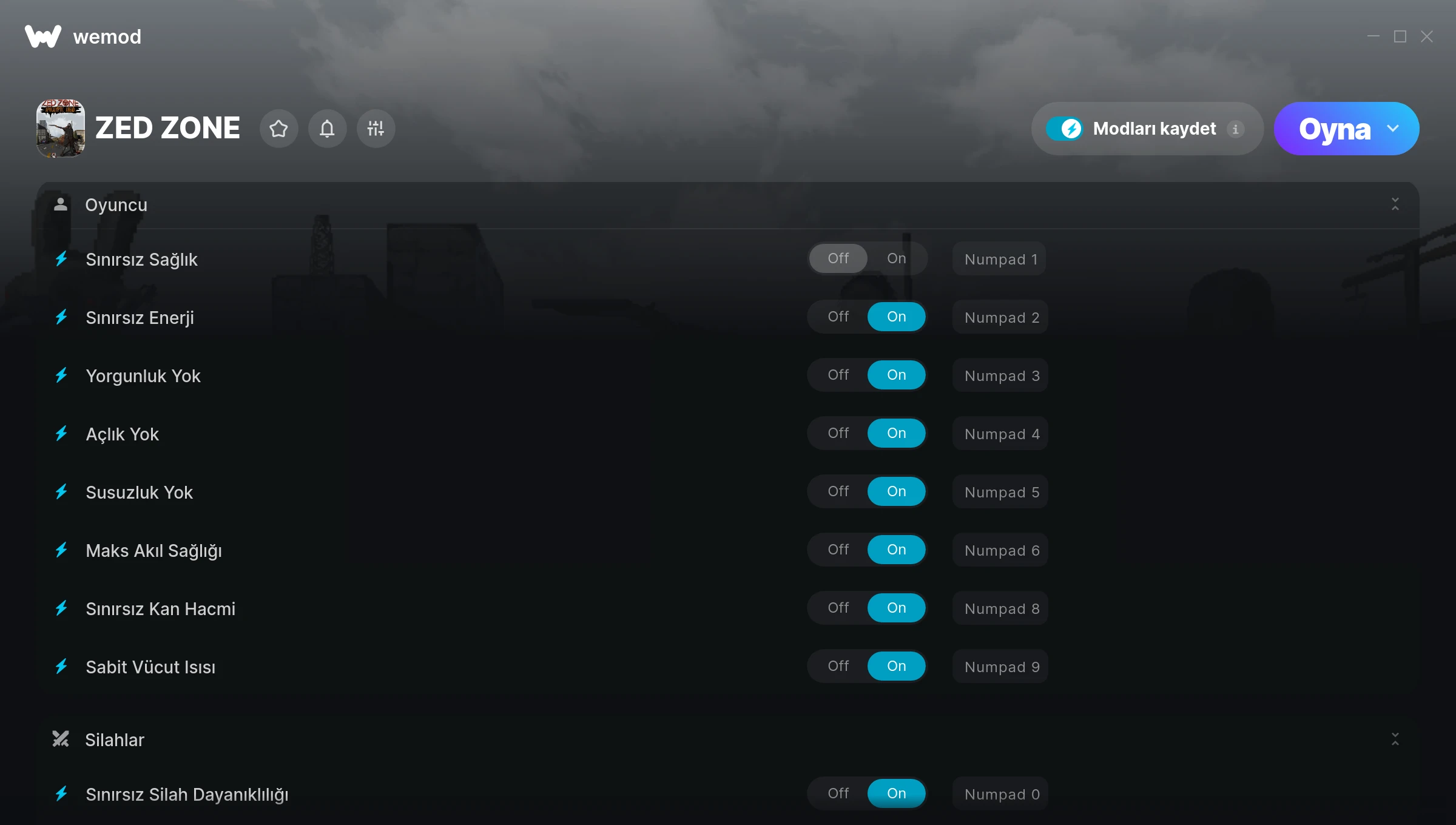
Task: Click lightning icon beside Sınırsız Enerji
Action: tap(61, 317)
